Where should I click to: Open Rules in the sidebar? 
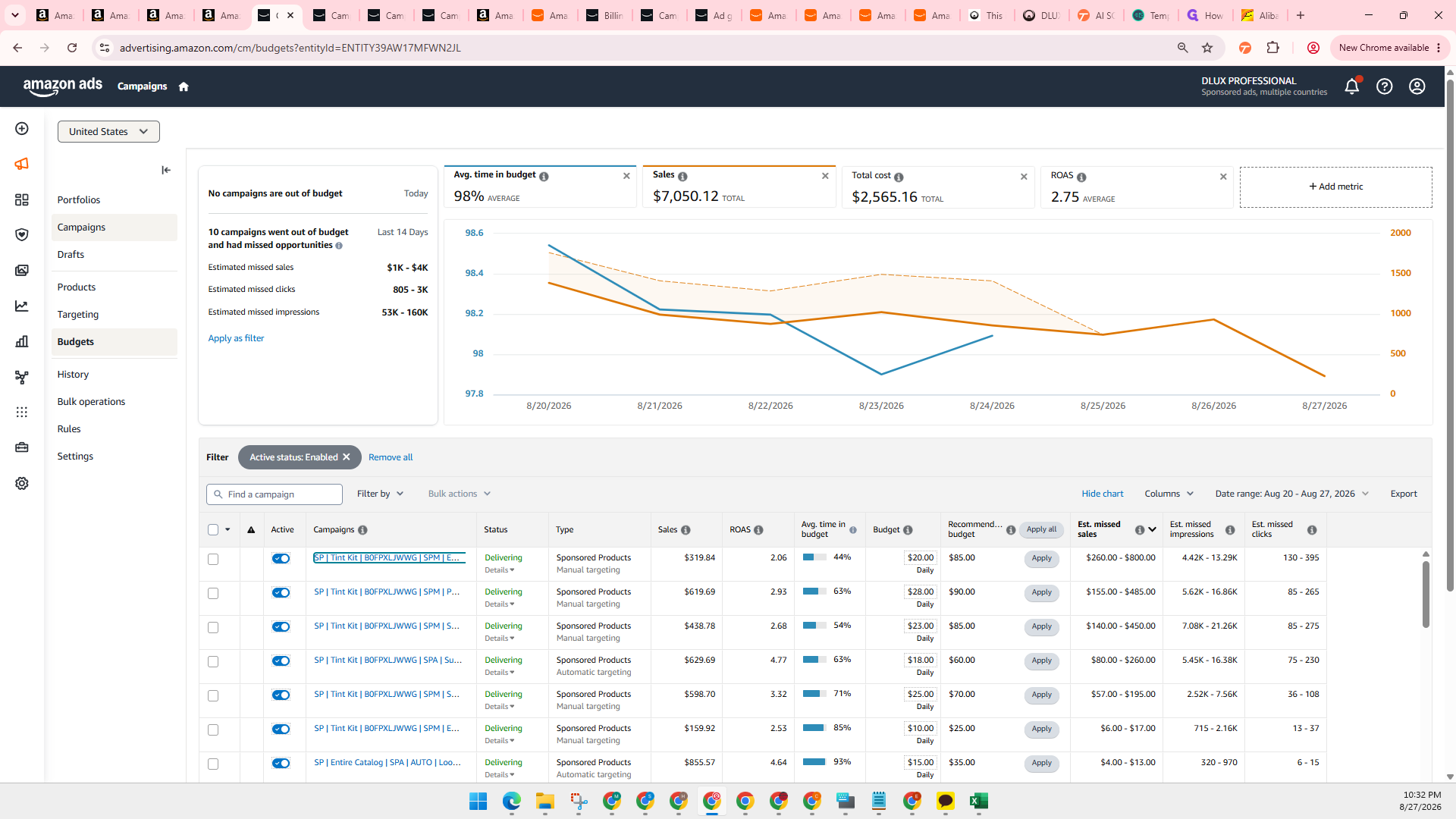(69, 429)
